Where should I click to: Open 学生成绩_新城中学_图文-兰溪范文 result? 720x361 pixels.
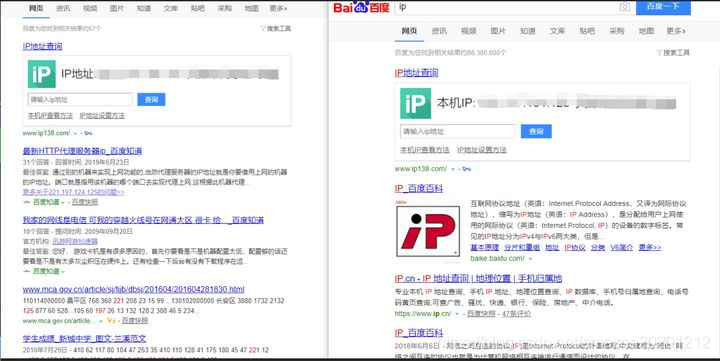[x=84, y=339]
